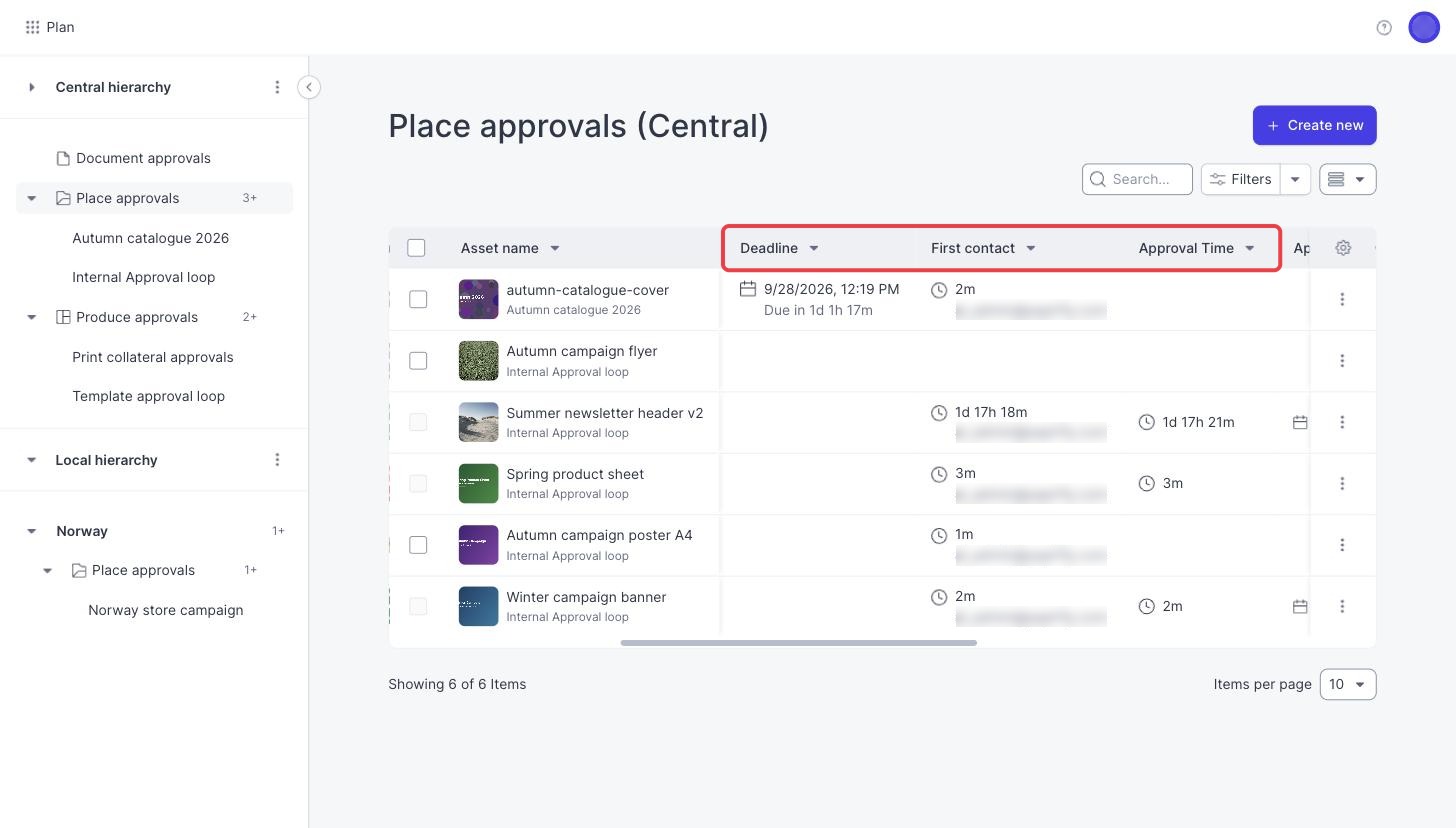
Task: Click the Filters button
Action: [x=1240, y=179]
